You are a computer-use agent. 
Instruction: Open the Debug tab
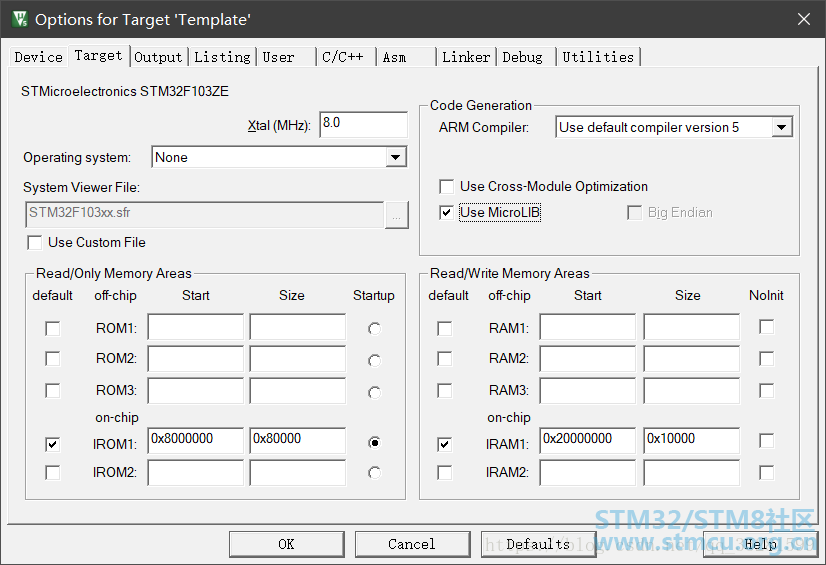(526, 57)
